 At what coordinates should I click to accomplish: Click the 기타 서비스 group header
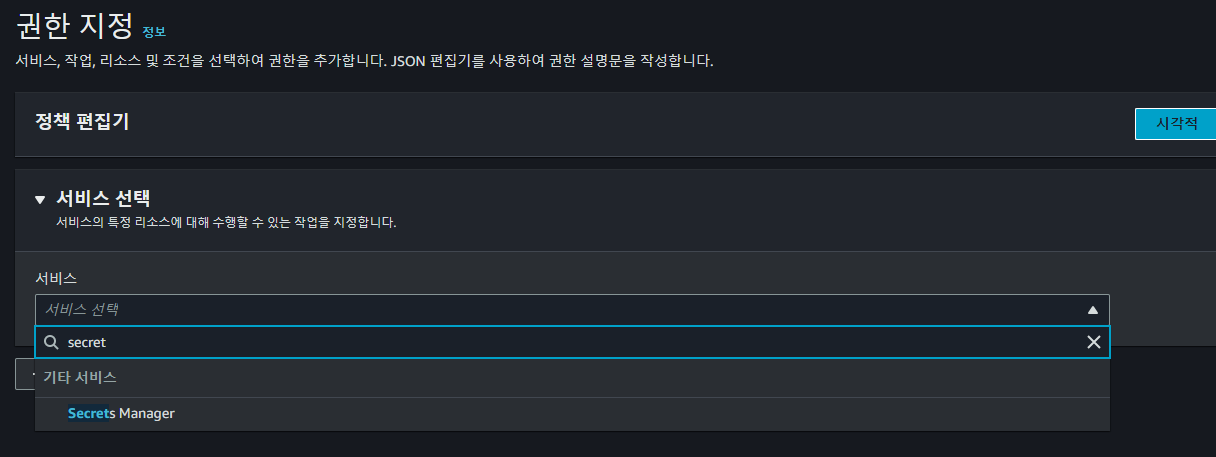[x=80, y=378]
